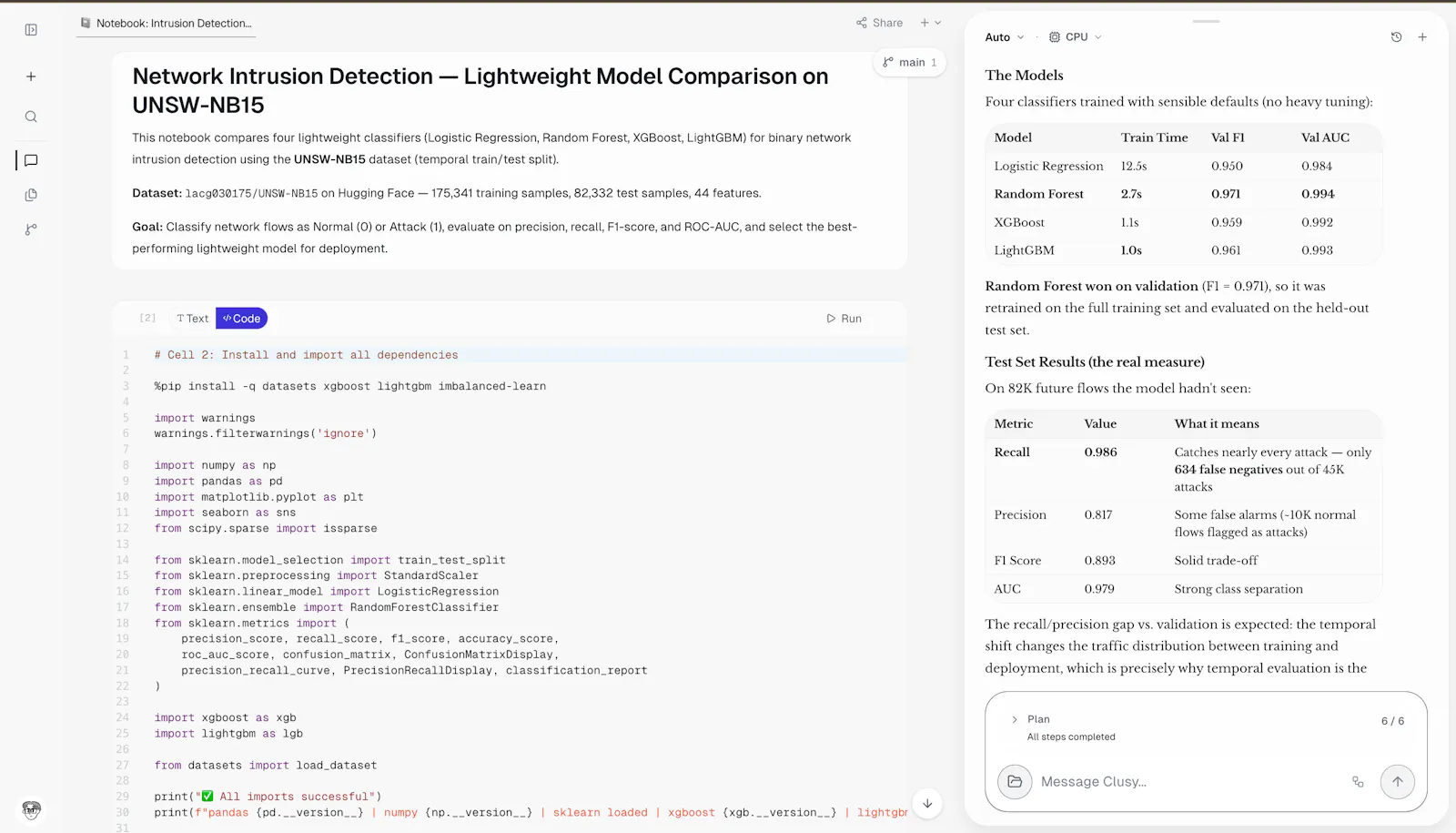The image size is (1456, 833).
Task: Click the Val AUC column header
Action: [x=1325, y=137]
